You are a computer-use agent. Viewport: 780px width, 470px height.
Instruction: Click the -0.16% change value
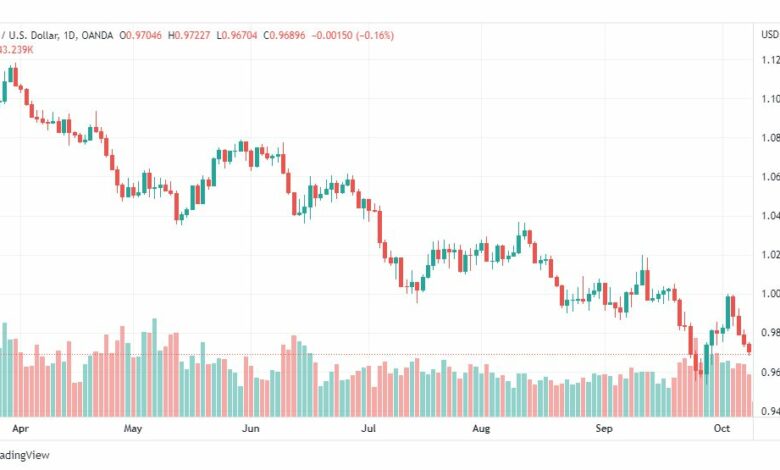374,35
